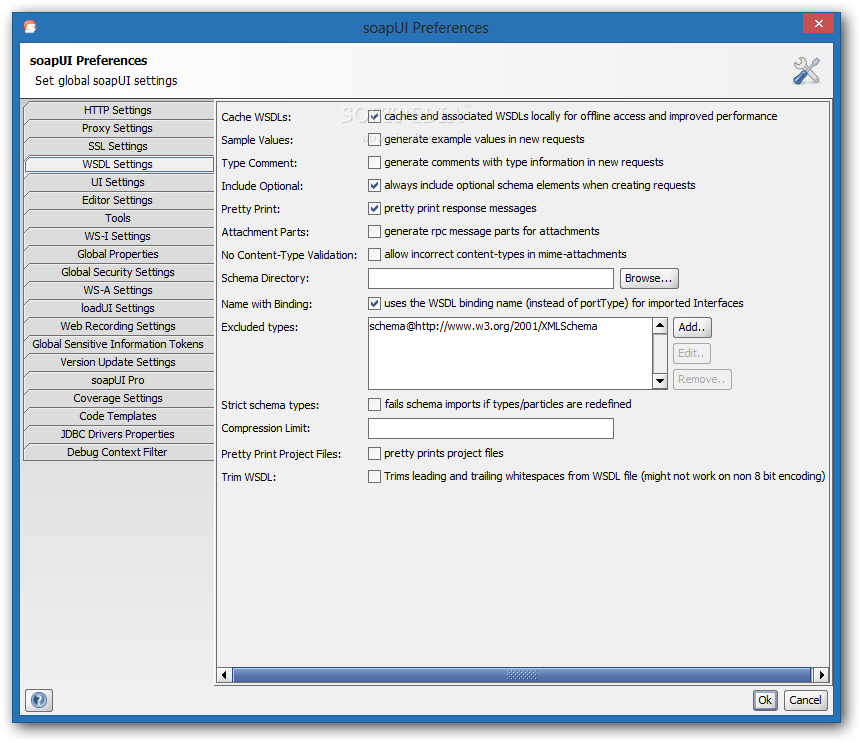This screenshot has height=743, width=861.
Task: Click horizontal scrollbar right arrow
Action: coord(821,675)
